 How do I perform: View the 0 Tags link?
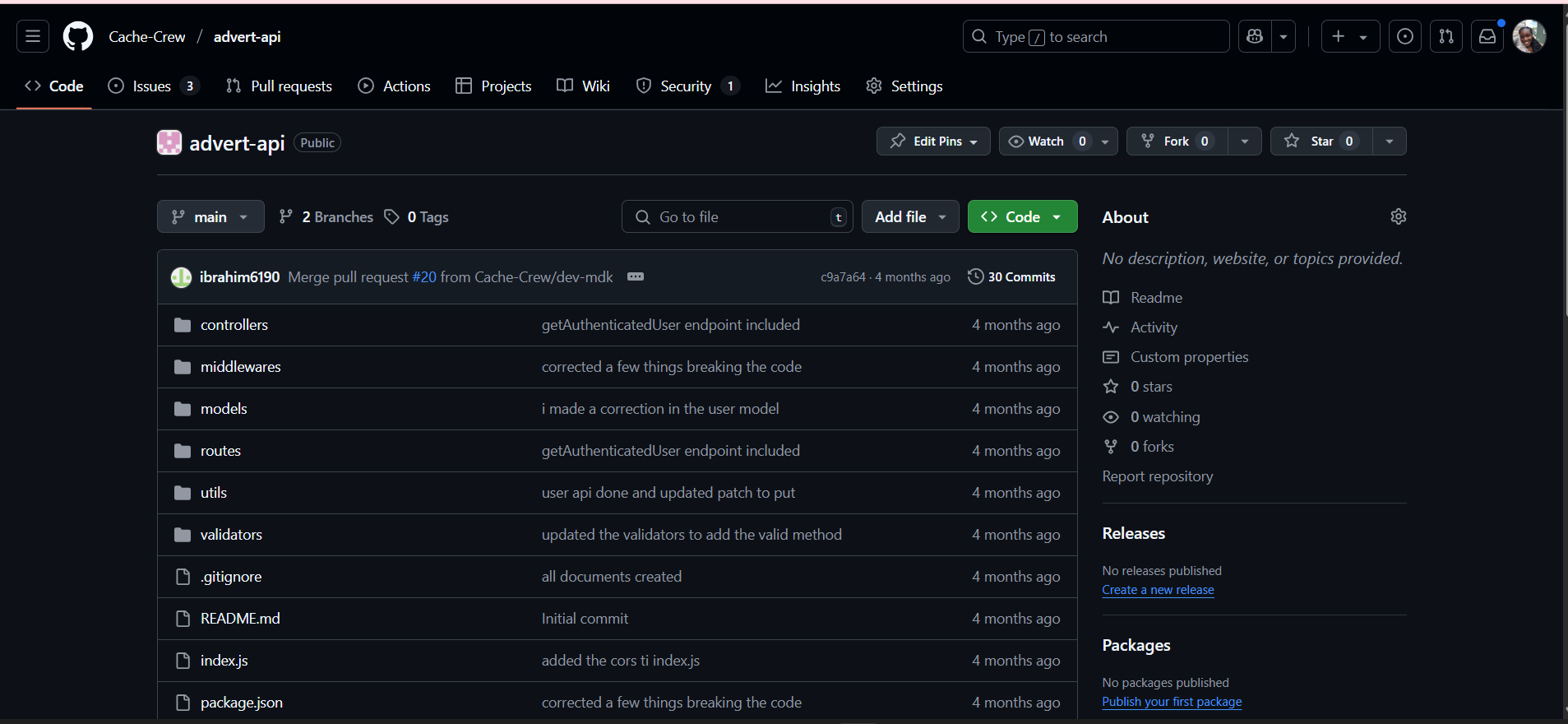click(x=417, y=216)
